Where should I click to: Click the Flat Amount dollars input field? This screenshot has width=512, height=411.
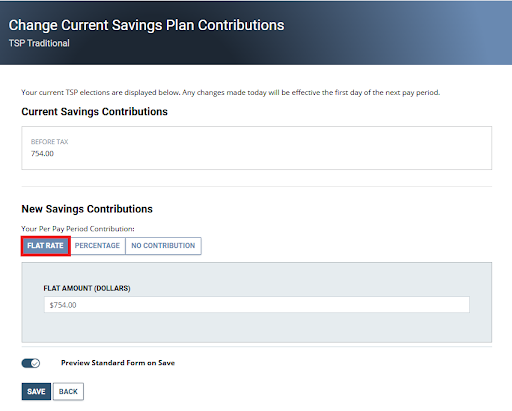[257, 305]
